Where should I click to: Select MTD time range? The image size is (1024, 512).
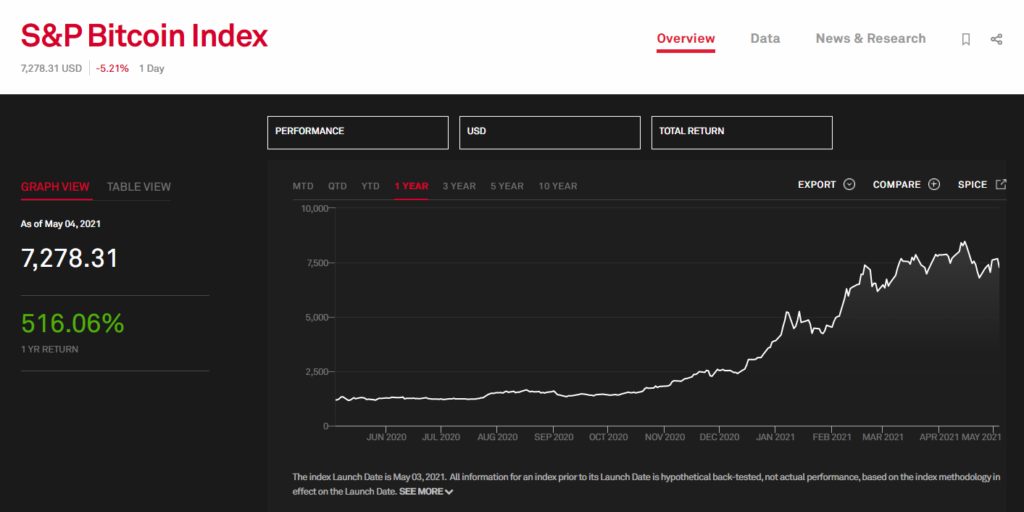[x=303, y=186]
